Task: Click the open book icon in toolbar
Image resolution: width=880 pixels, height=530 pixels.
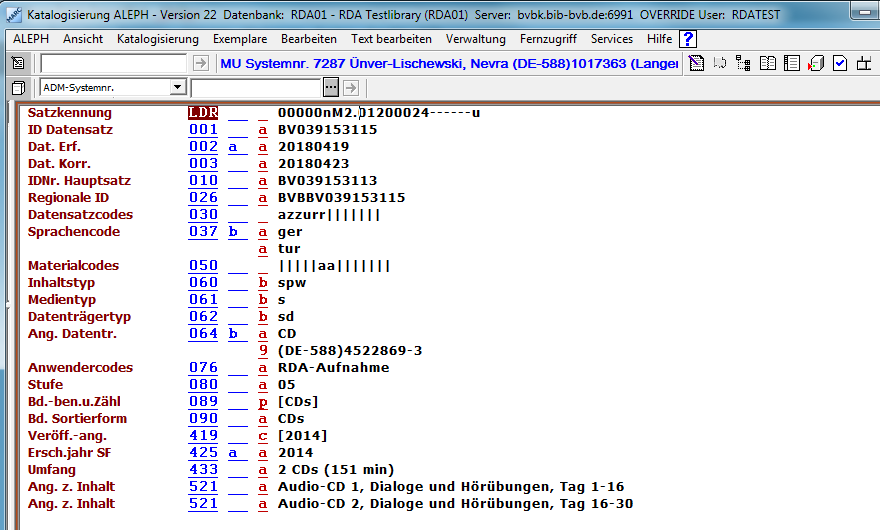Action: 768,64
